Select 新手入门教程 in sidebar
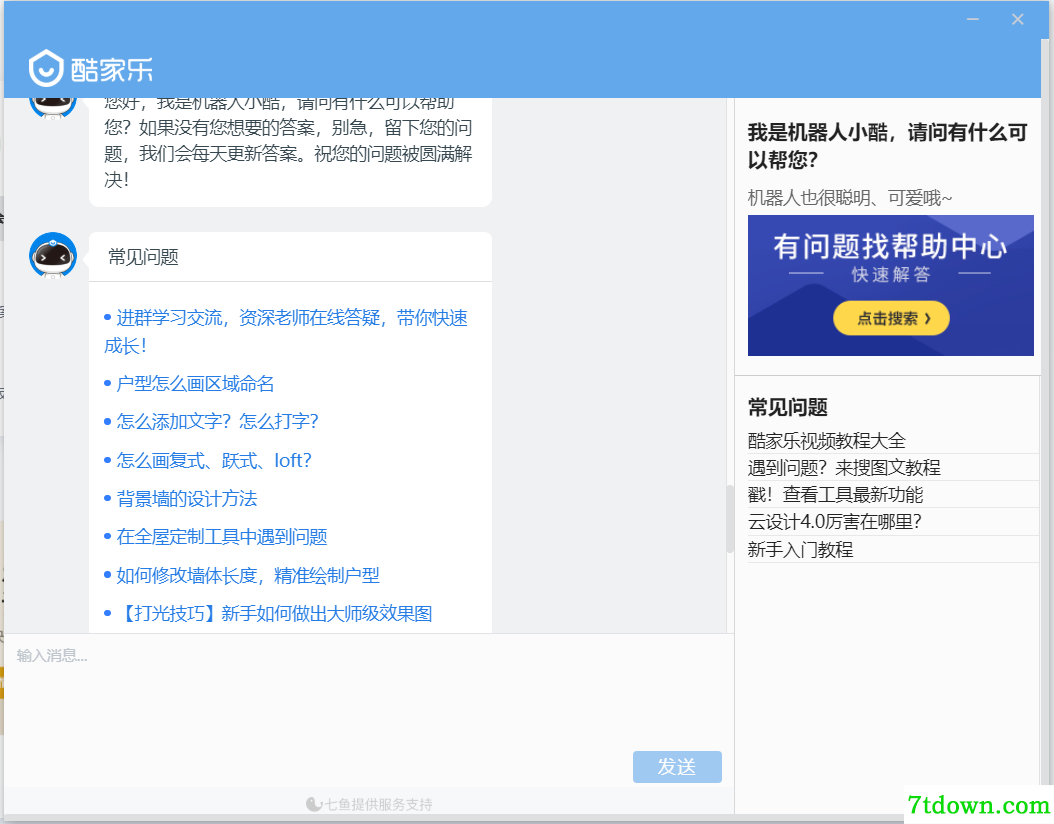The width and height of the screenshot is (1054, 824). [801, 550]
